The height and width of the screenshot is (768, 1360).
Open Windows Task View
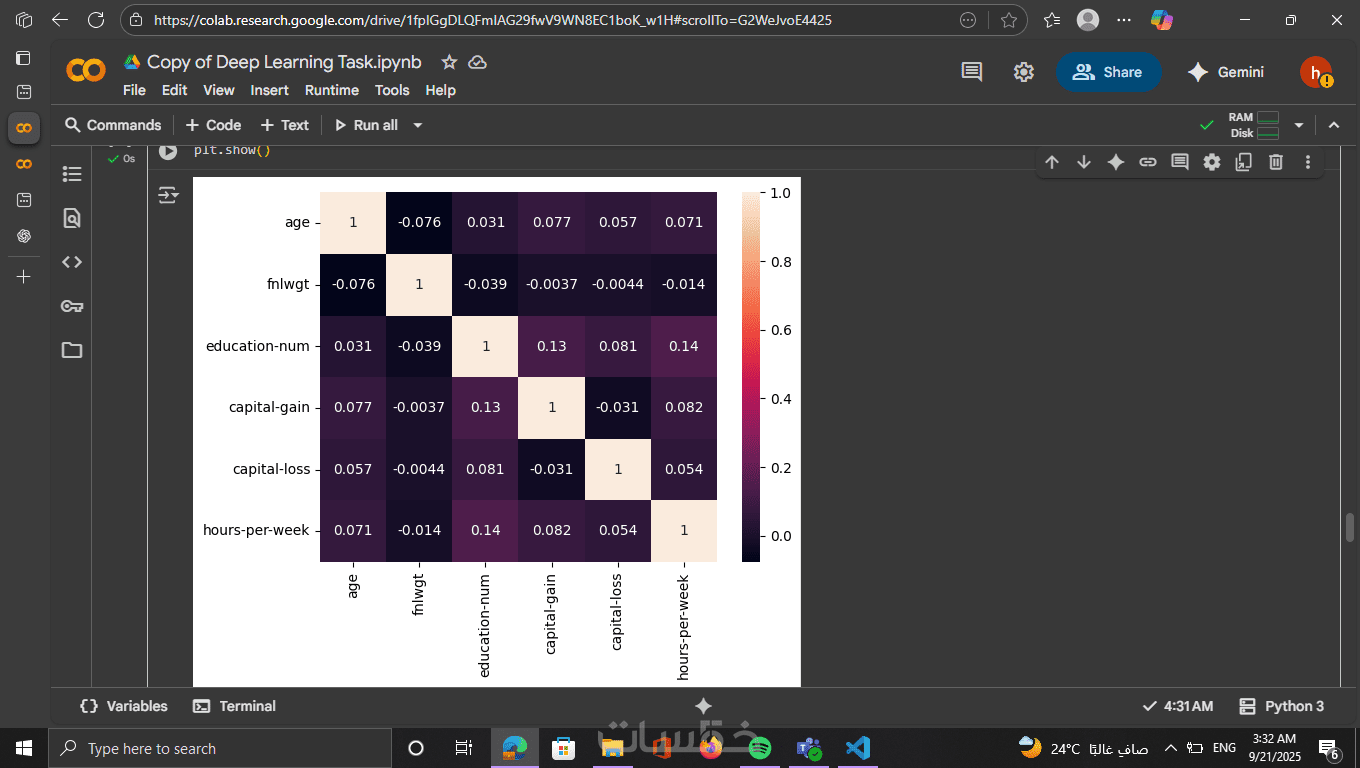pyautogui.click(x=464, y=748)
